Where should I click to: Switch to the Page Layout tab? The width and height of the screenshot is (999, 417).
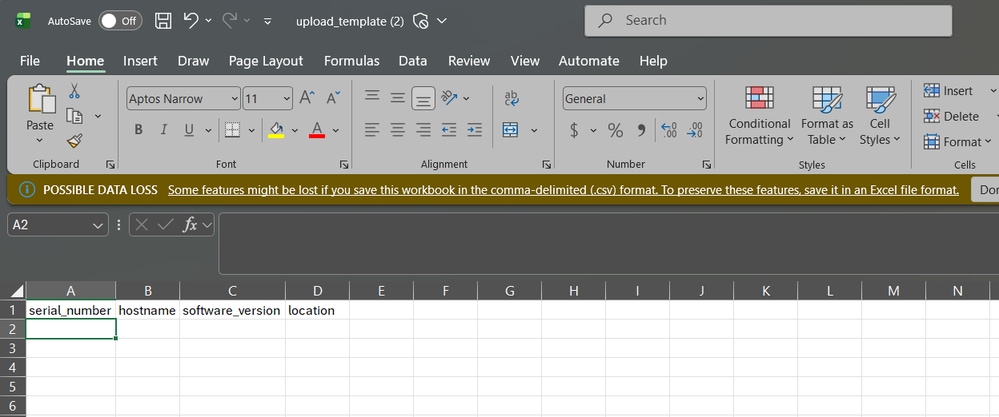click(266, 61)
